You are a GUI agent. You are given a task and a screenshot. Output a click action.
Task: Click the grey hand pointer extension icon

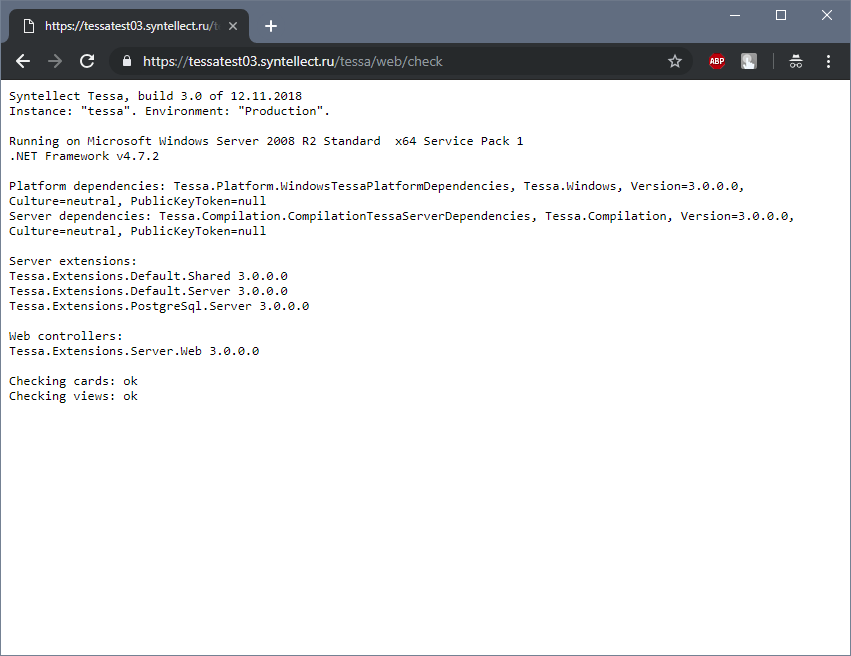[748, 61]
